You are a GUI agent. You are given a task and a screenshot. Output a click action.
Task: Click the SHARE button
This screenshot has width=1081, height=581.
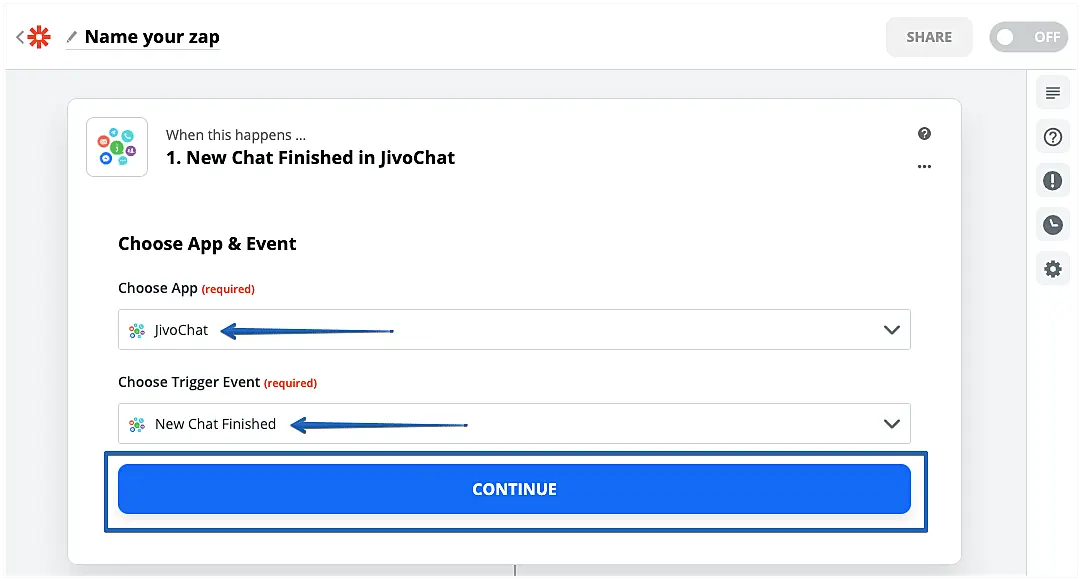929,37
